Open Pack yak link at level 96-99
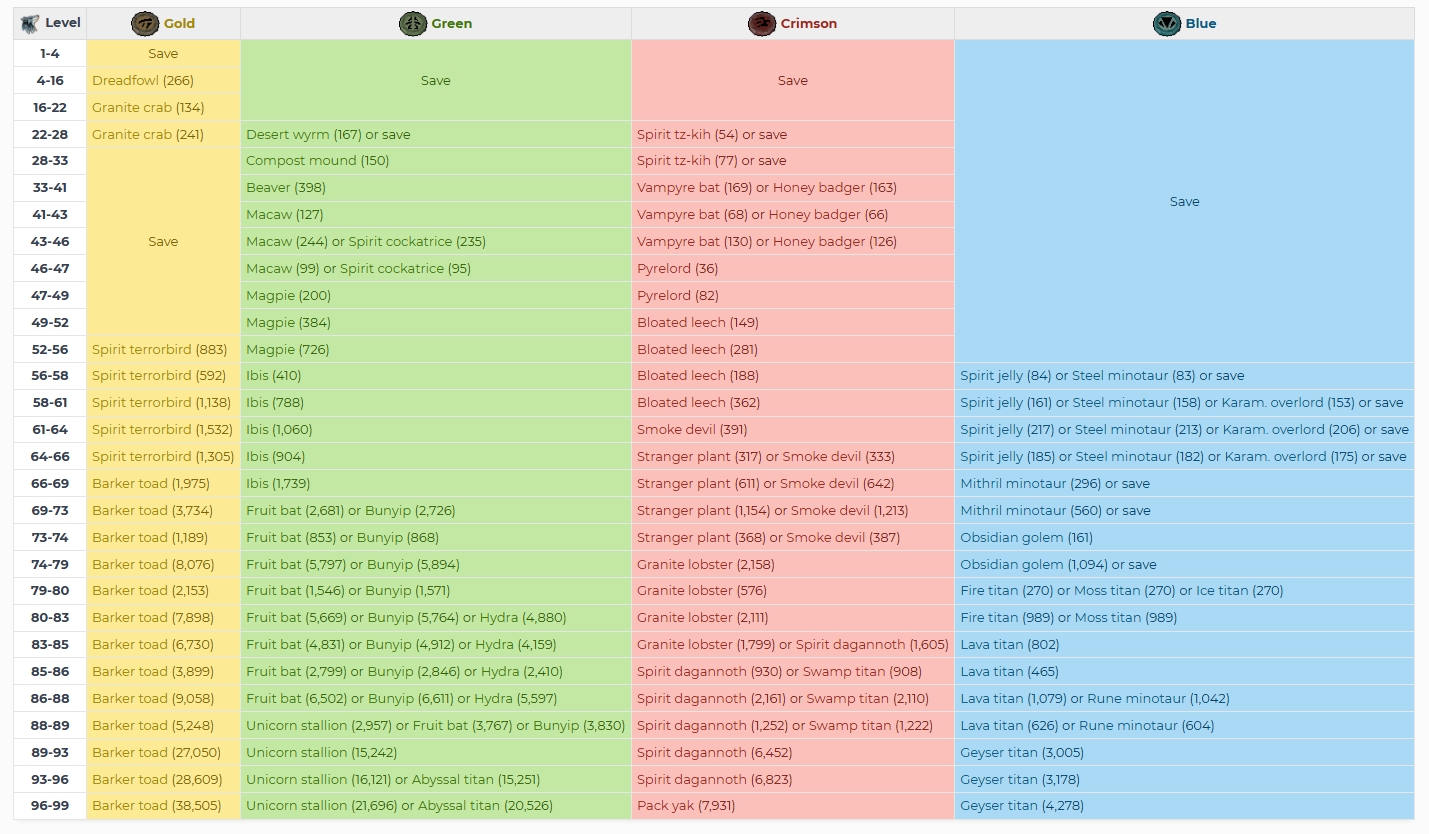1429x834 pixels. (664, 806)
